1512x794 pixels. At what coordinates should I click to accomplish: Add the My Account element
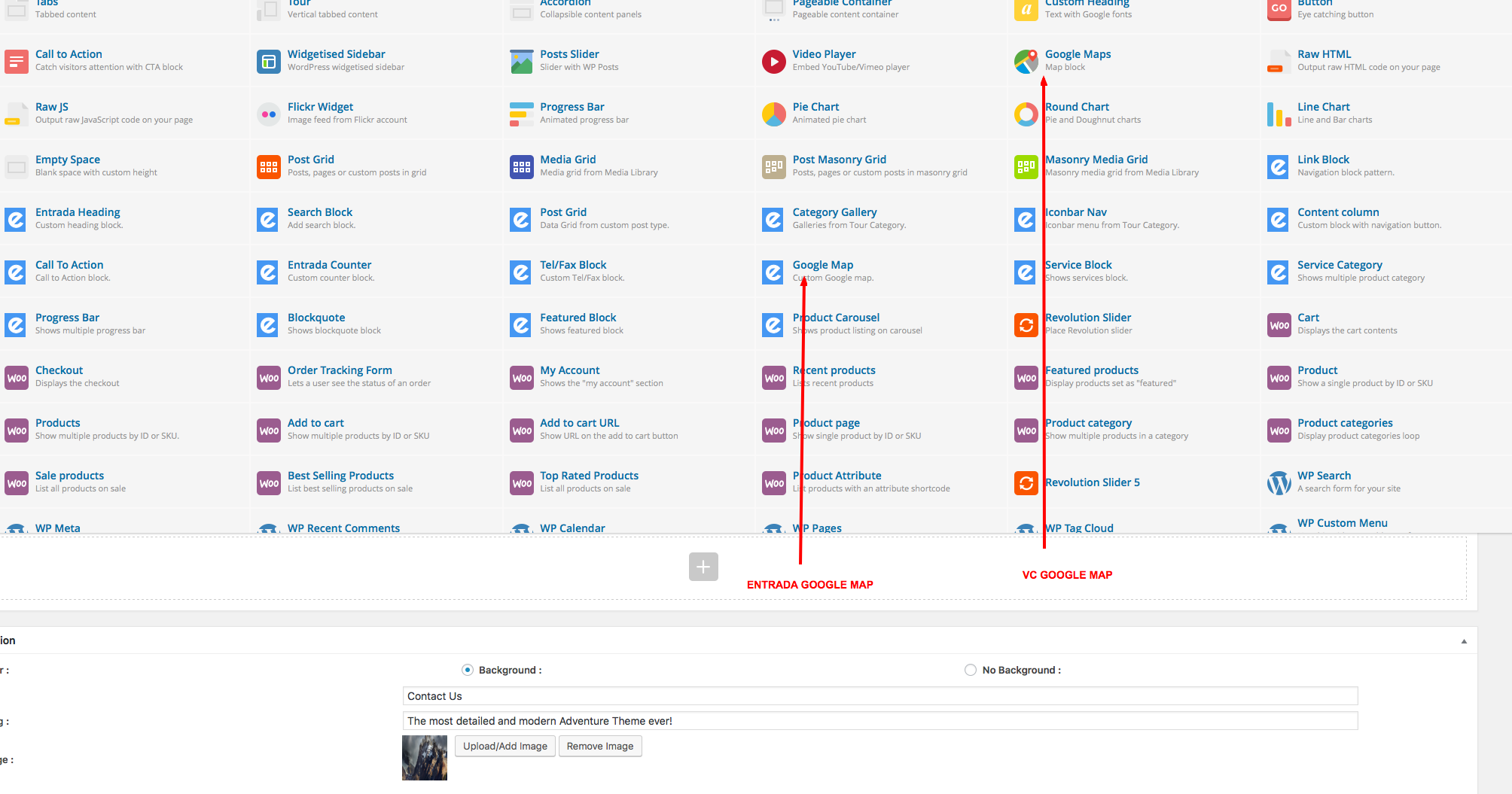(x=629, y=376)
